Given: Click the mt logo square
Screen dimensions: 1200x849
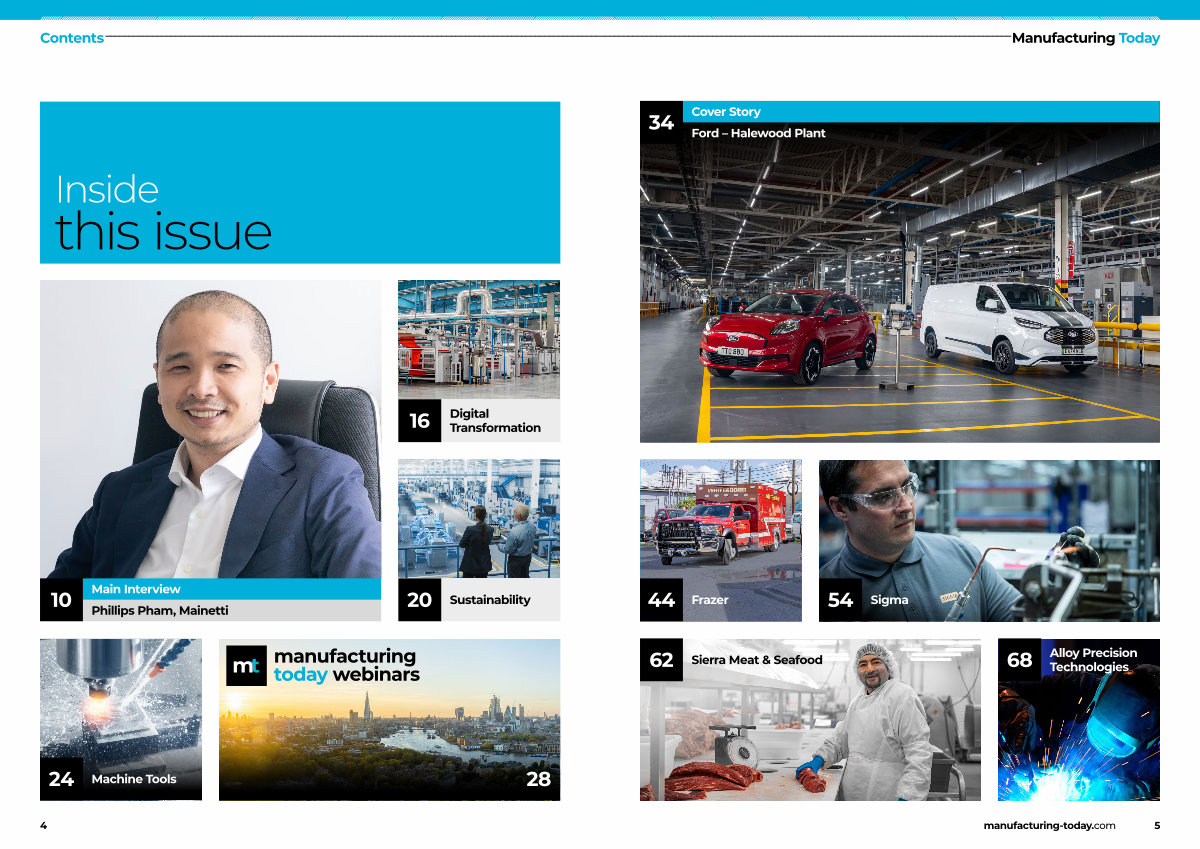Looking at the screenshot, I should coord(246,666).
